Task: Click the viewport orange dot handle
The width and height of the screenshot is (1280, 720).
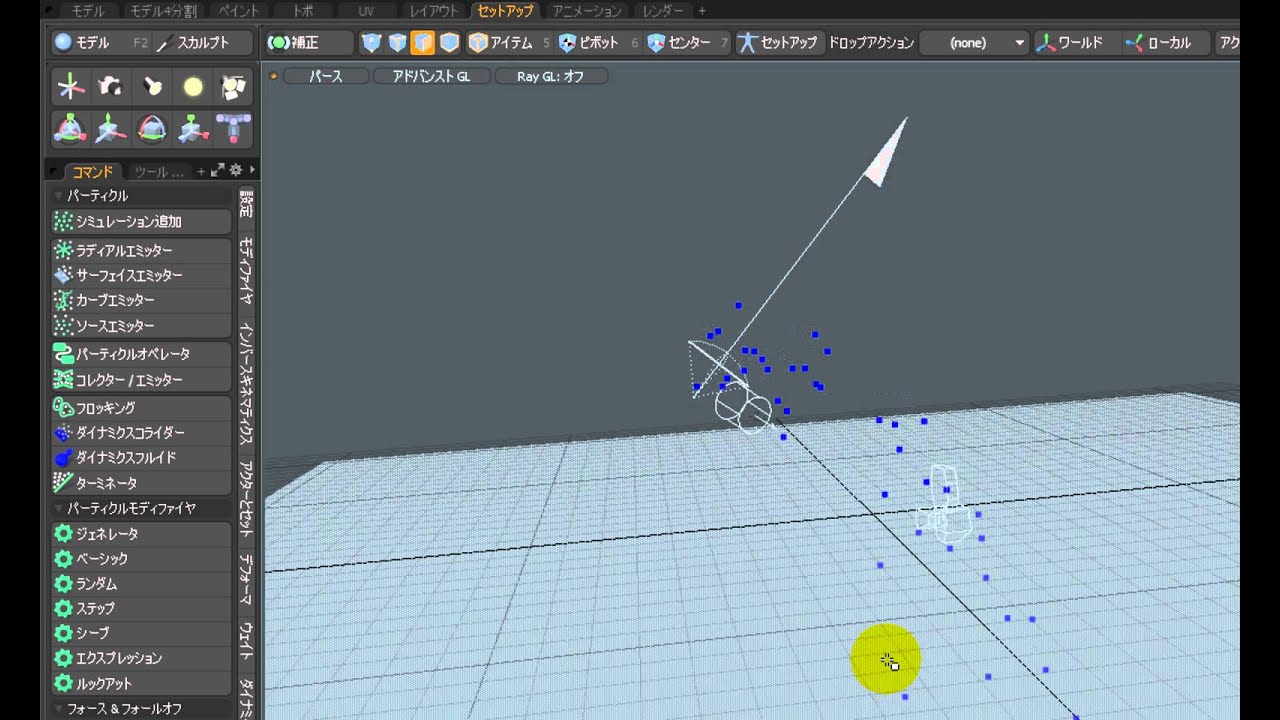Action: coord(273,76)
